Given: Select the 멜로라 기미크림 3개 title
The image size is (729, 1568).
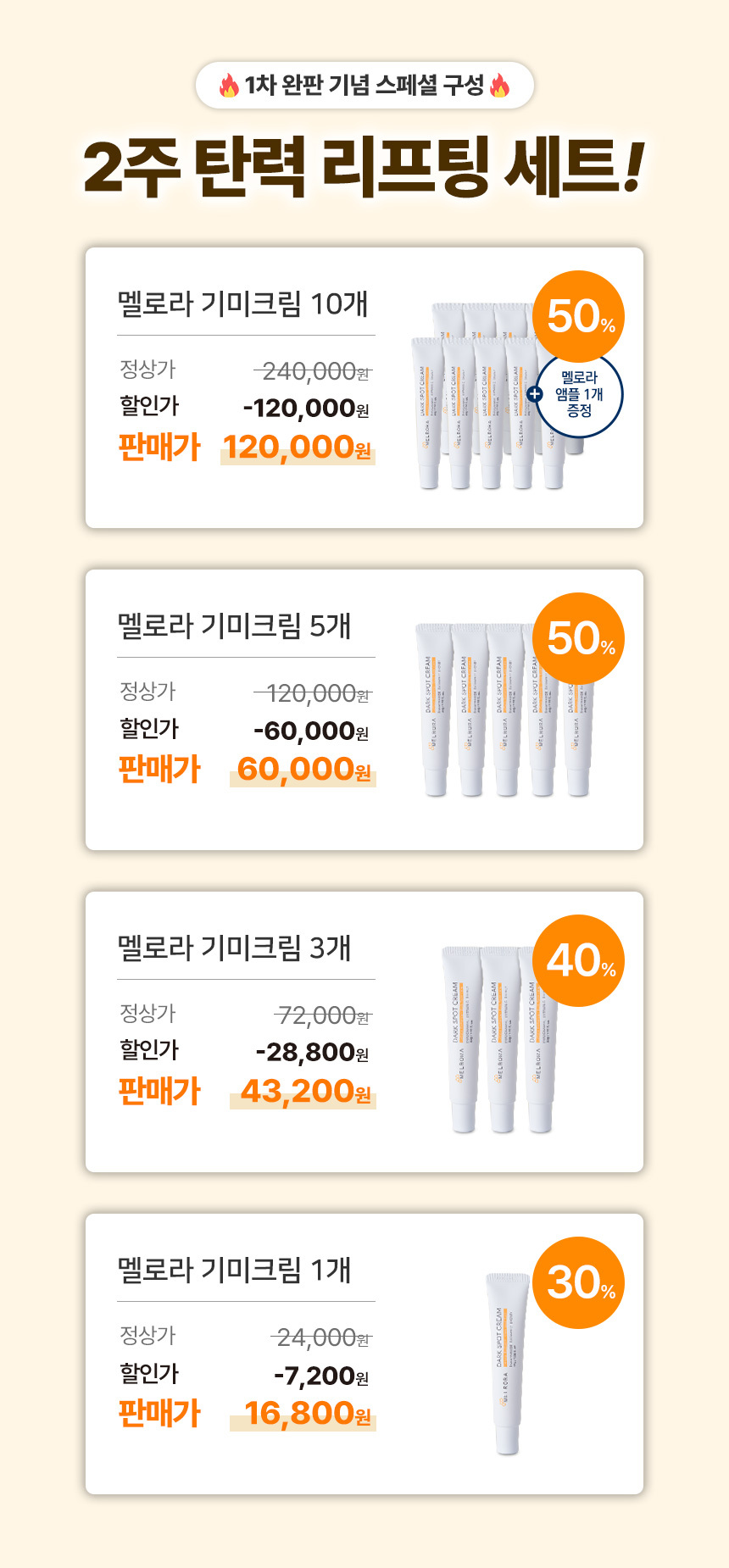Looking at the screenshot, I should [x=234, y=948].
